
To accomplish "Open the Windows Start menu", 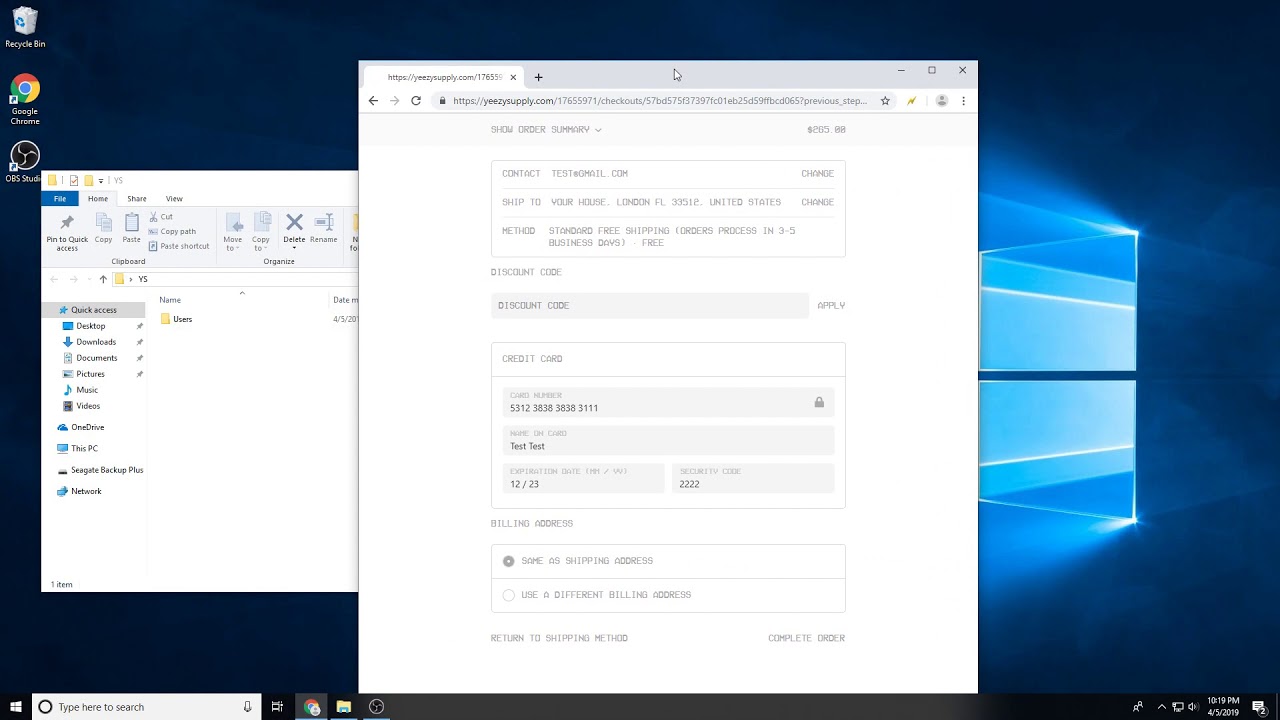I will (16, 707).
